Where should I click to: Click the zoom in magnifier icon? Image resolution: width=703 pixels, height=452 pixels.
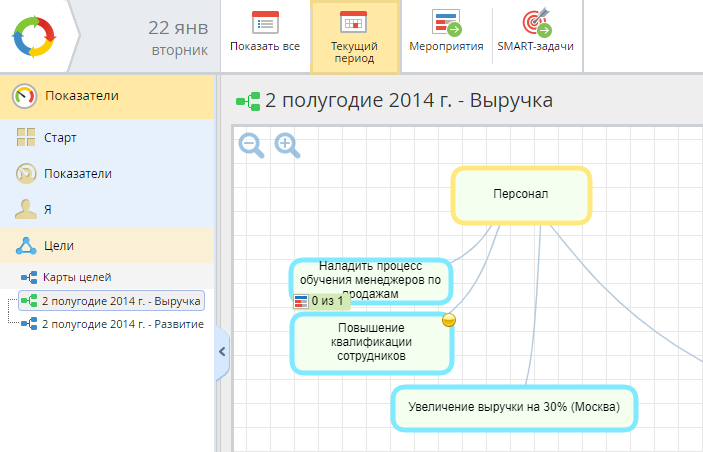pyautogui.click(x=288, y=146)
